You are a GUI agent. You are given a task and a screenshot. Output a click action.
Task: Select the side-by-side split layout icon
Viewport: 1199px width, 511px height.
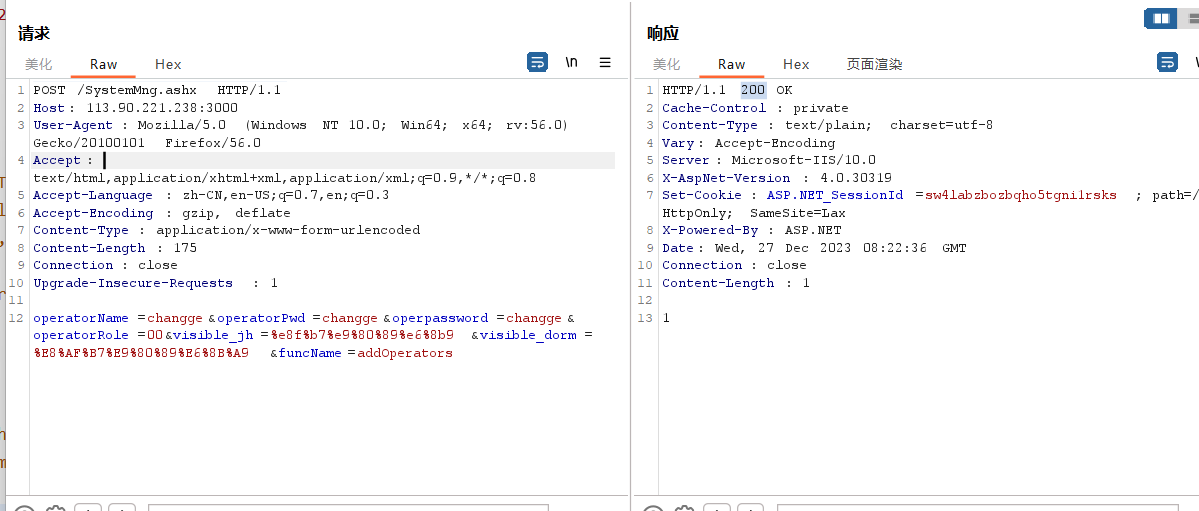pos(1161,18)
